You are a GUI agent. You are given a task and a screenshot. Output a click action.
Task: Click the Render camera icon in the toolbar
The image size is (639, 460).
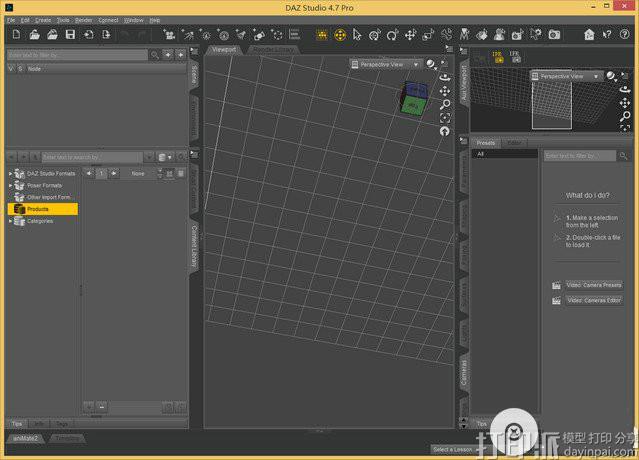click(554, 35)
